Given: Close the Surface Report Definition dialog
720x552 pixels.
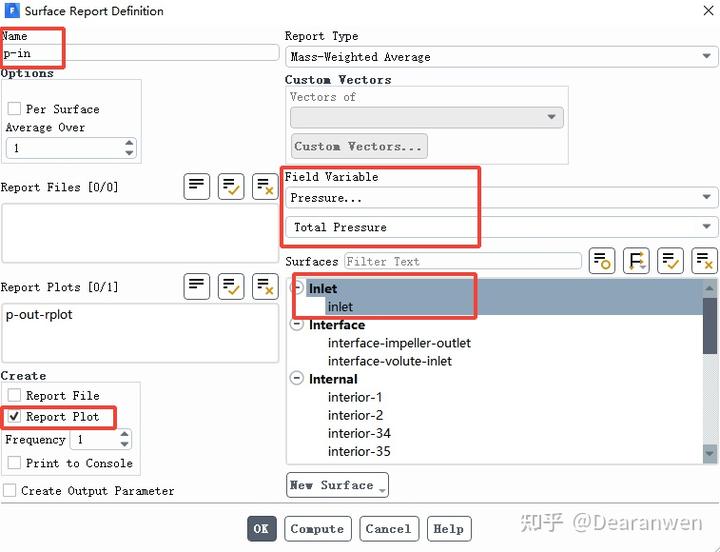Looking at the screenshot, I should [x=709, y=10].
